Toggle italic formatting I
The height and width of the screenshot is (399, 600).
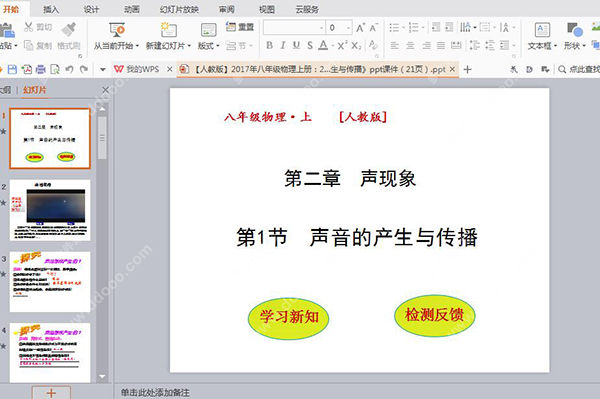pos(283,46)
